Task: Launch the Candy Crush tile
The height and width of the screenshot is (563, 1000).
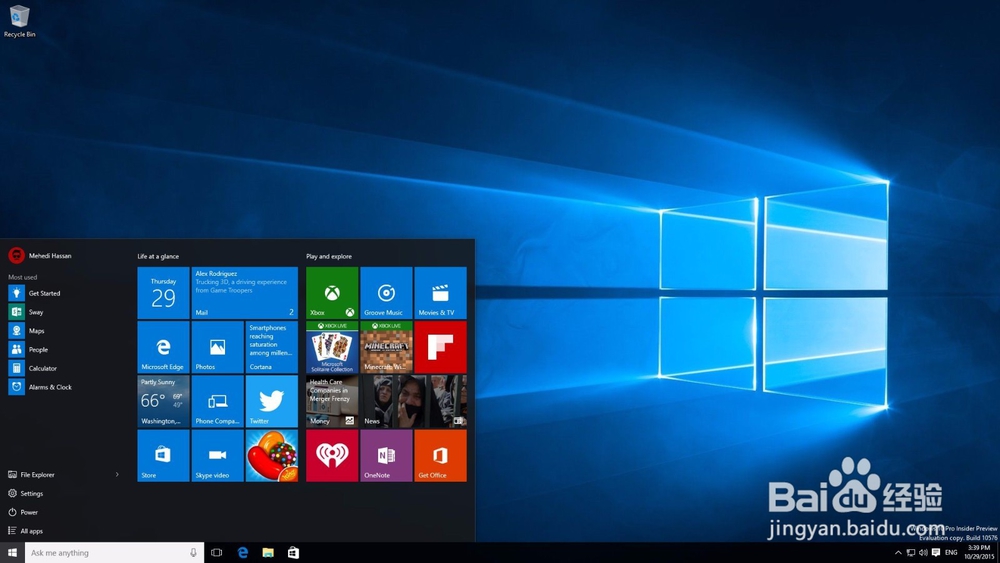Action: point(272,455)
